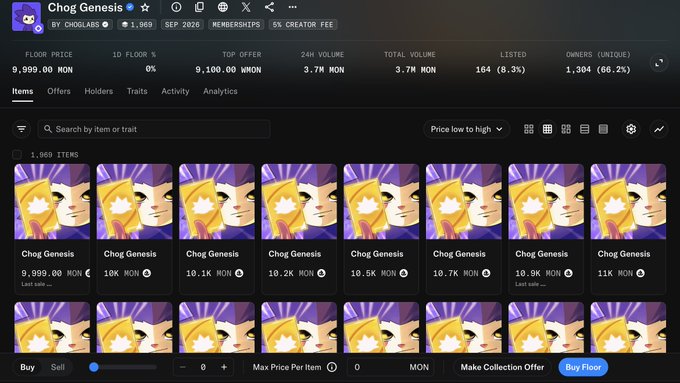This screenshot has width=680, height=383.
Task: Open the display settings gear icon
Action: 631,129
